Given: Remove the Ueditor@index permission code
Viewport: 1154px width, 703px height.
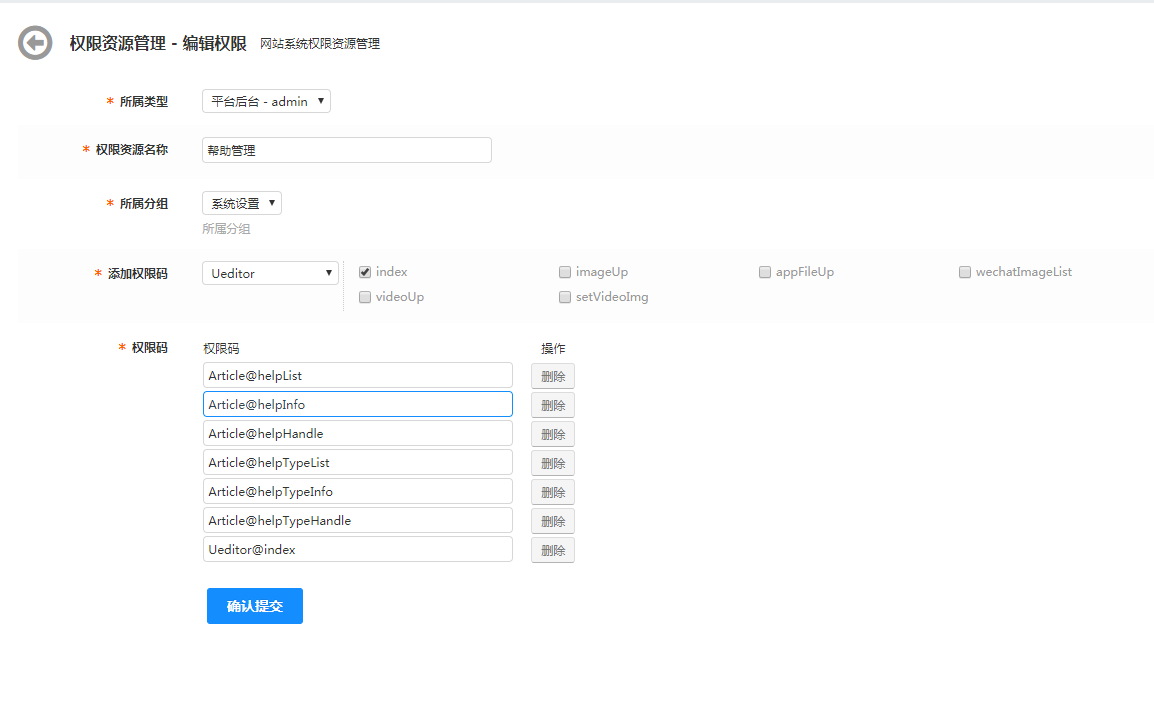Looking at the screenshot, I should 553,551.
